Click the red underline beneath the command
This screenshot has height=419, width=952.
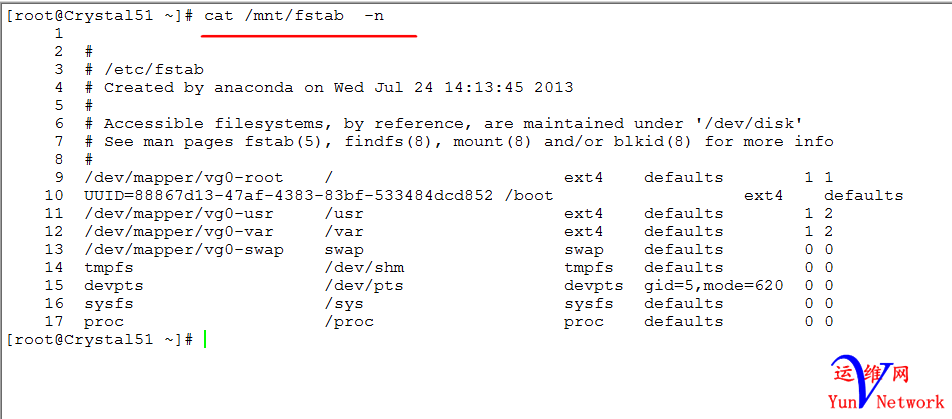tap(308, 35)
